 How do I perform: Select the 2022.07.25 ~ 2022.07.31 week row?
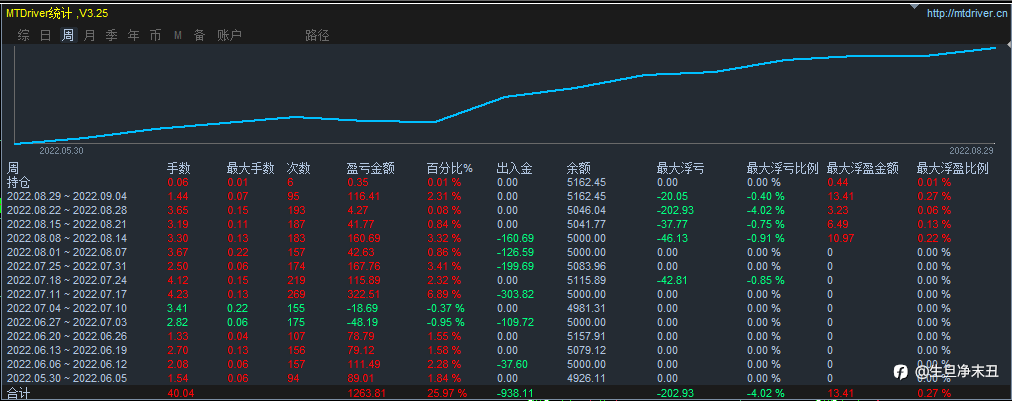tap(506, 266)
